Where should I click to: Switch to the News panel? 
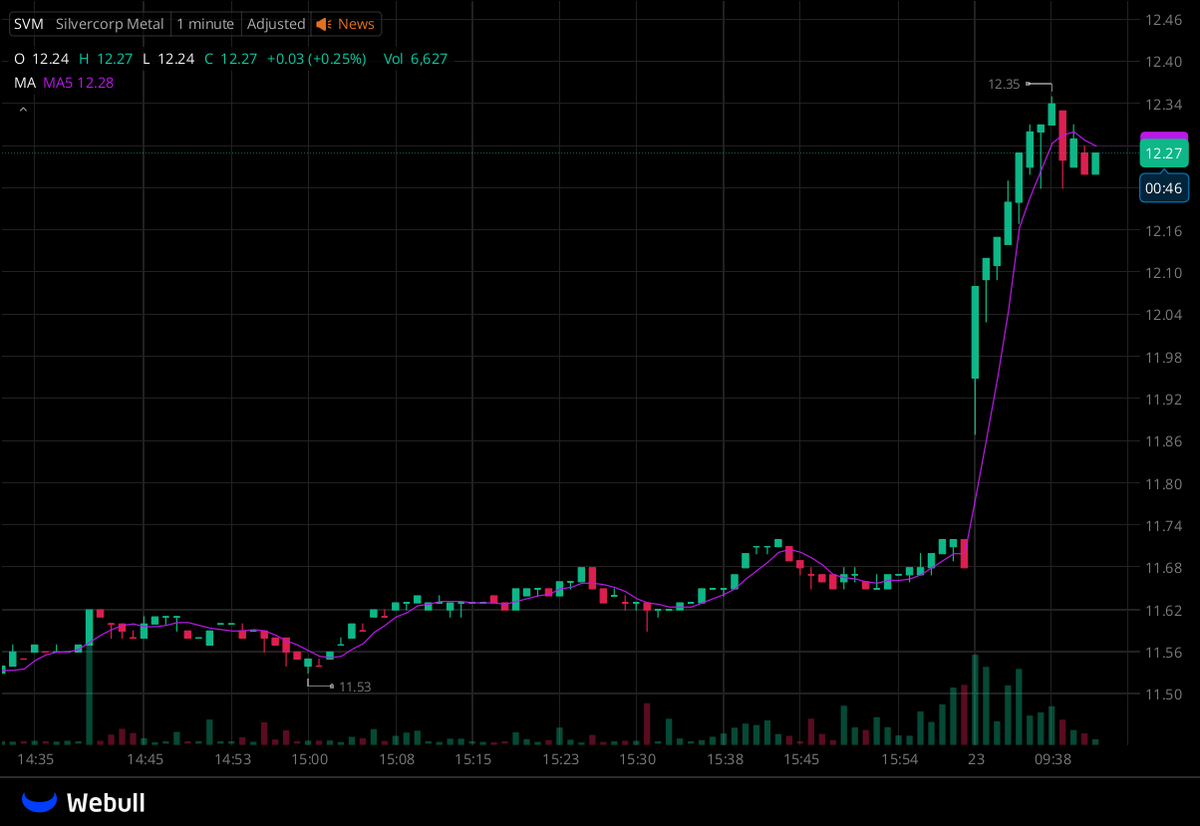[355, 24]
